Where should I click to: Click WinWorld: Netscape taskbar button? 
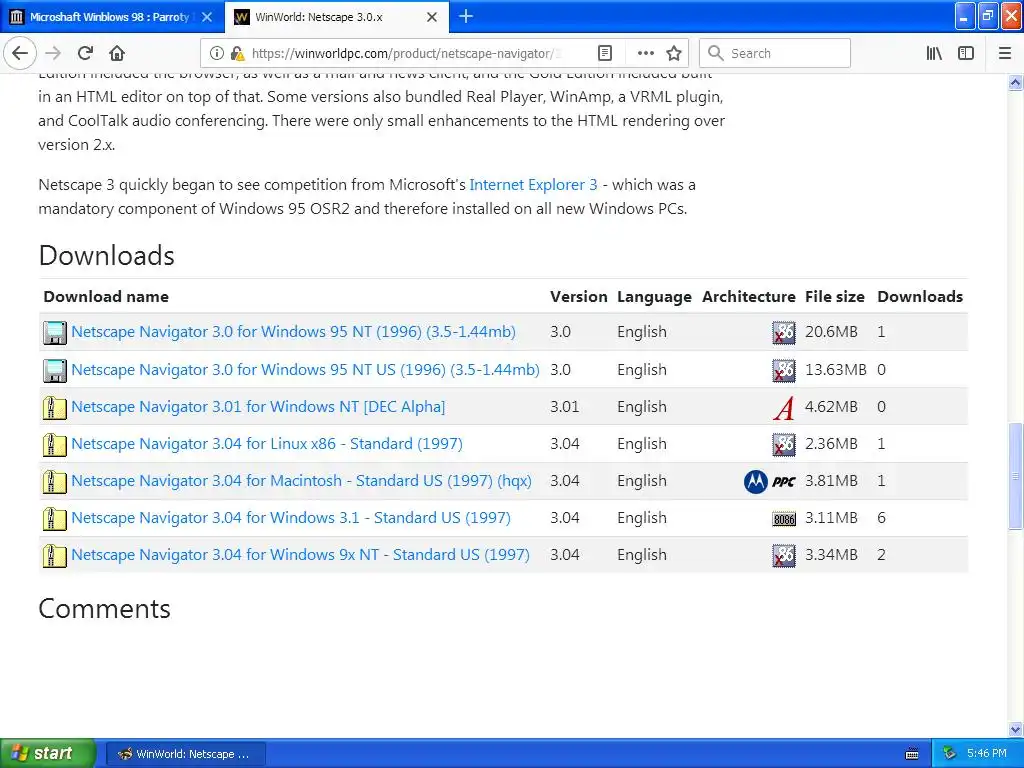point(185,754)
